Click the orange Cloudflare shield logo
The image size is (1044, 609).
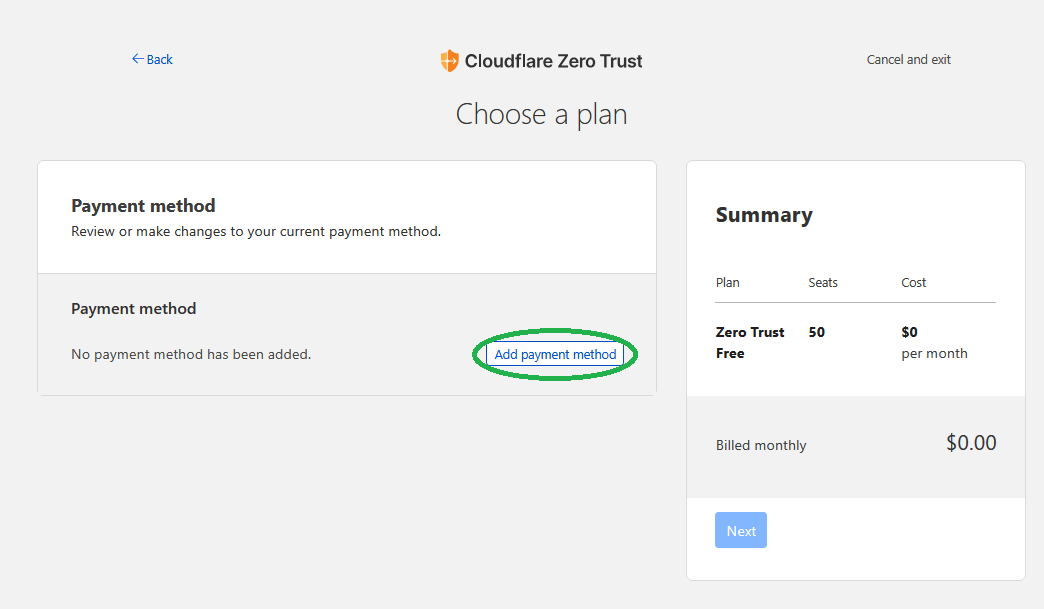click(450, 61)
